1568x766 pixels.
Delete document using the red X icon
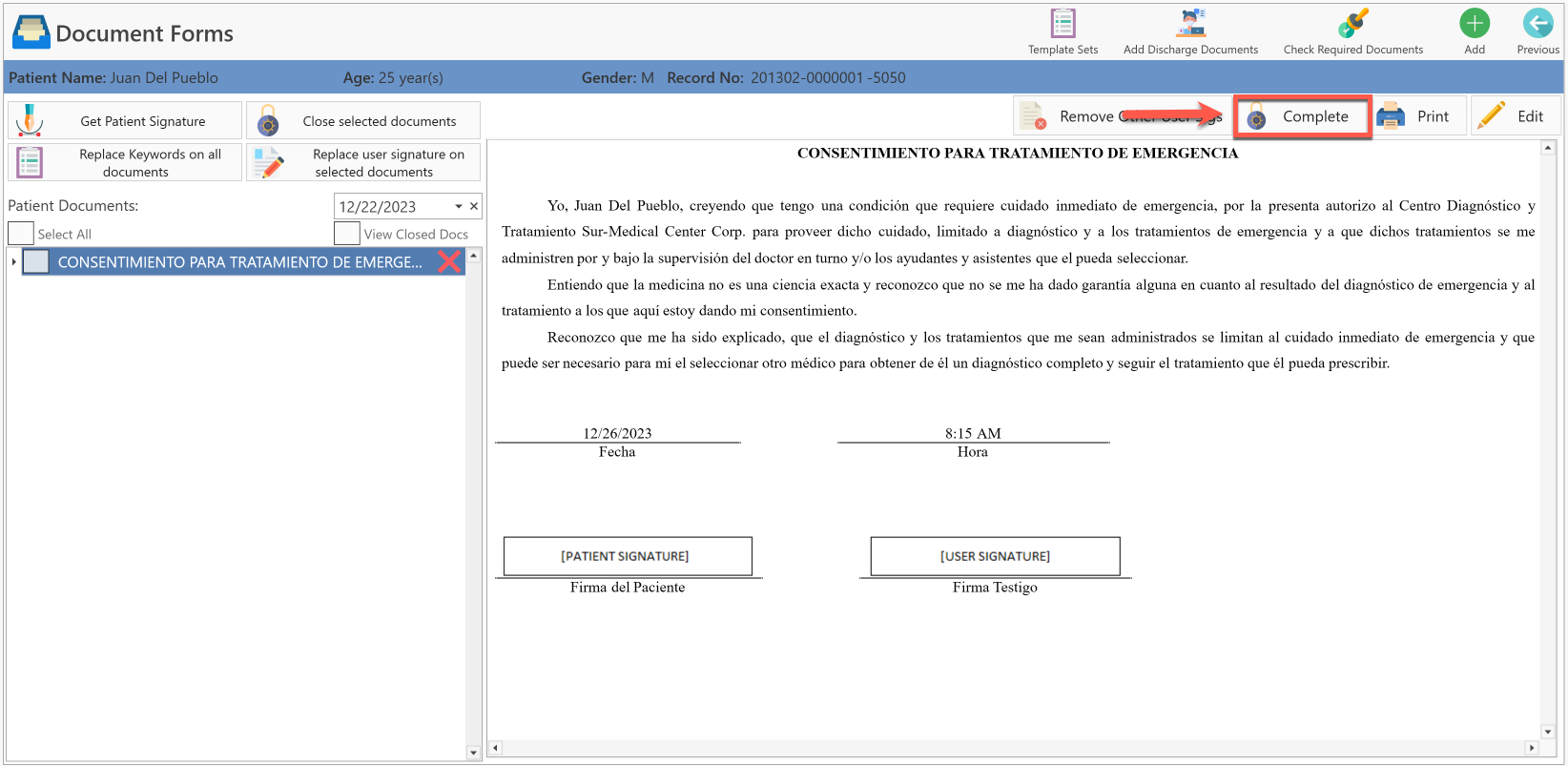[x=449, y=261]
